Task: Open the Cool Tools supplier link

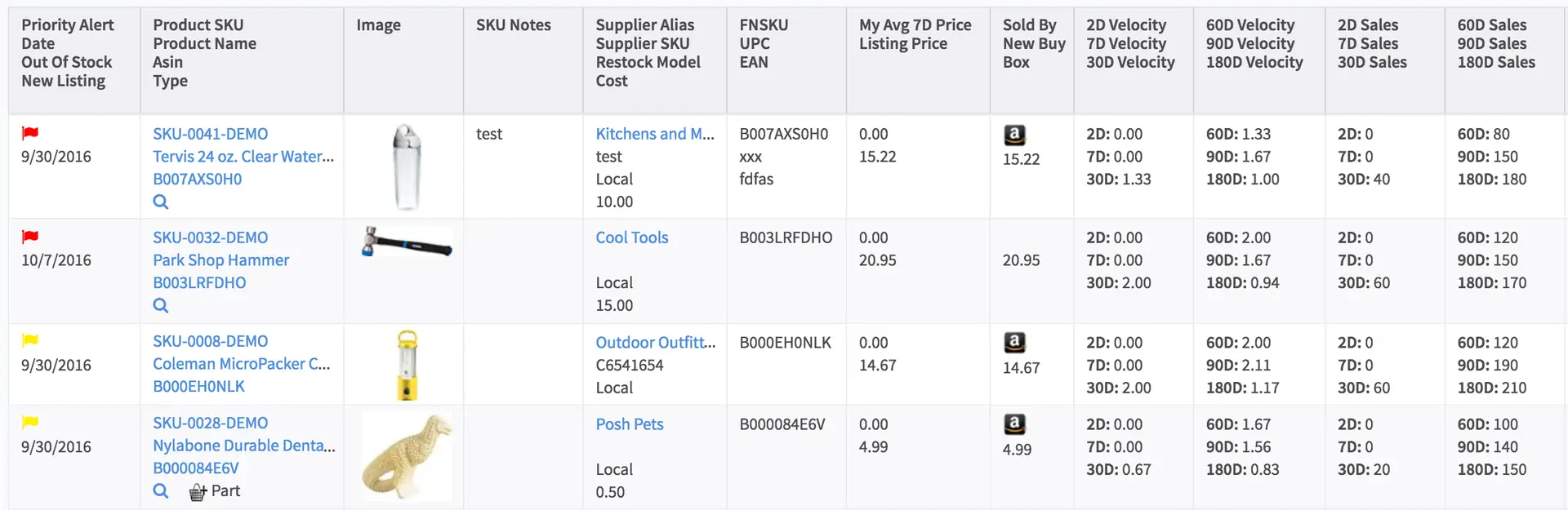Action: (631, 237)
